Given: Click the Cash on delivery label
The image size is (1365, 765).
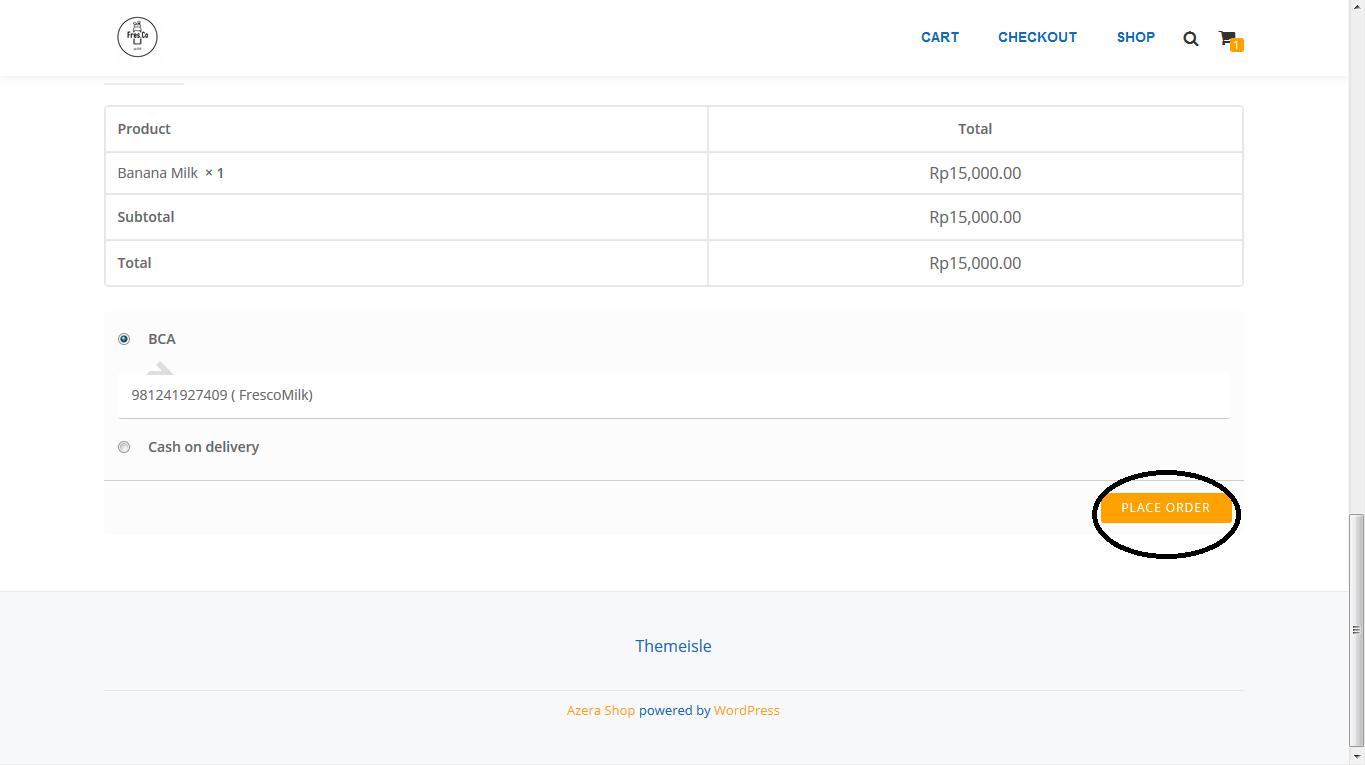Looking at the screenshot, I should [x=203, y=447].
